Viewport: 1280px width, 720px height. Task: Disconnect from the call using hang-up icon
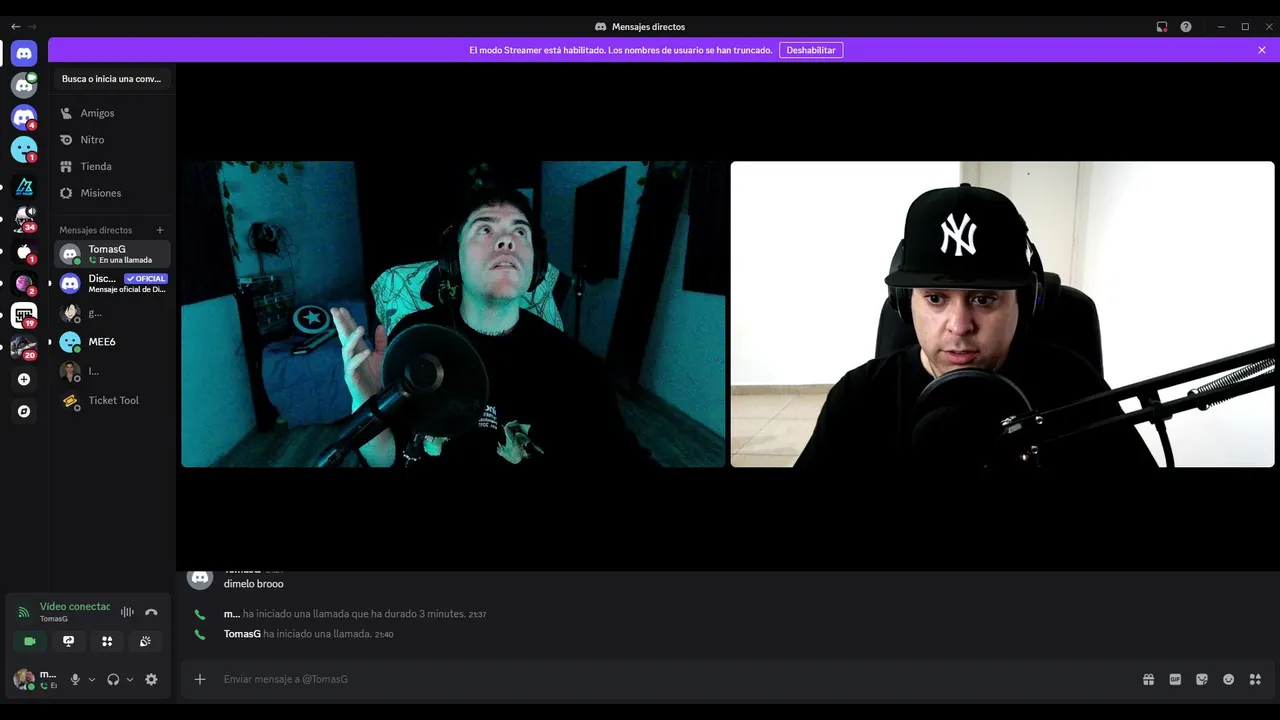(151, 612)
